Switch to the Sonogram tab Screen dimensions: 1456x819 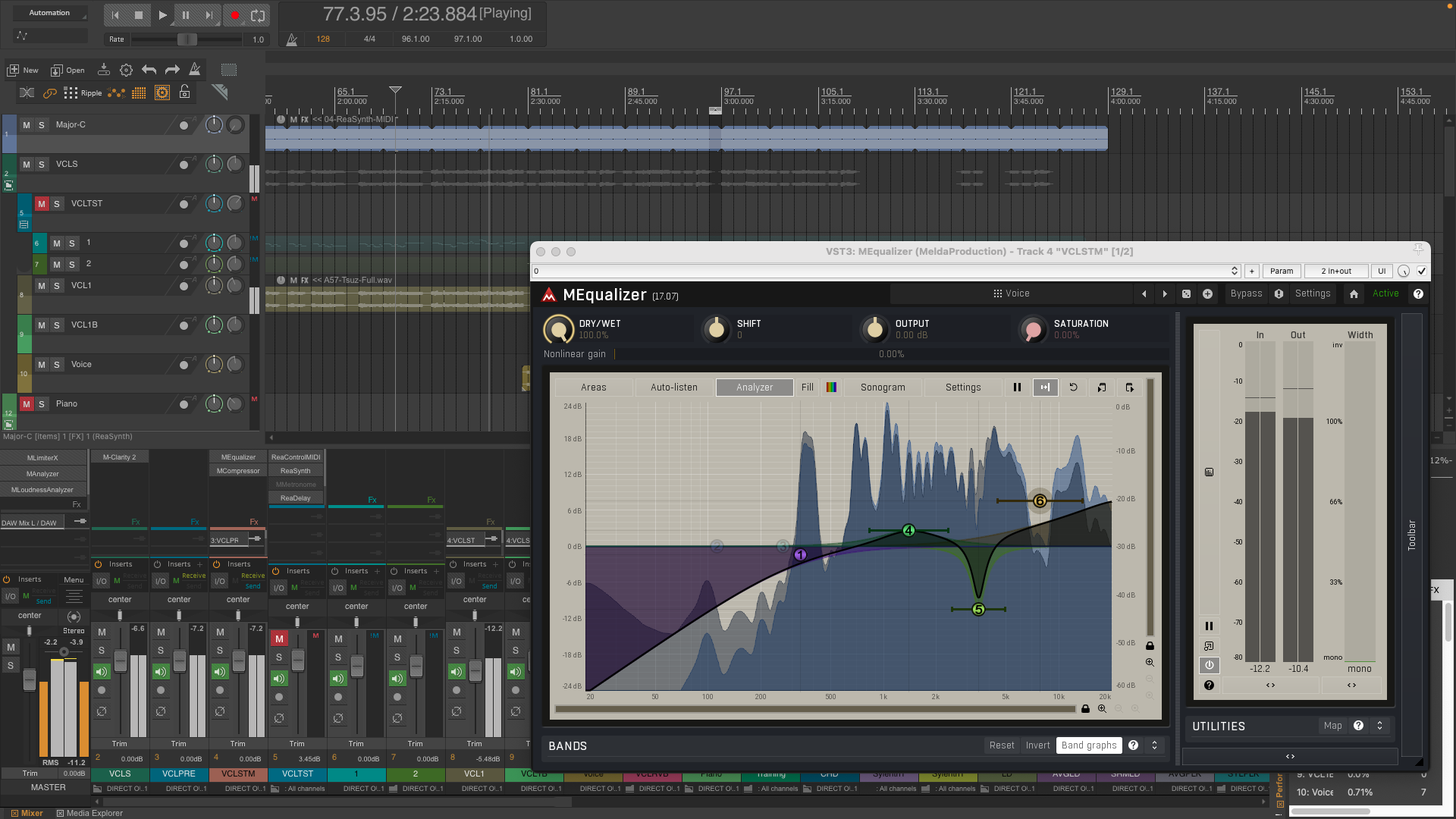tap(883, 388)
